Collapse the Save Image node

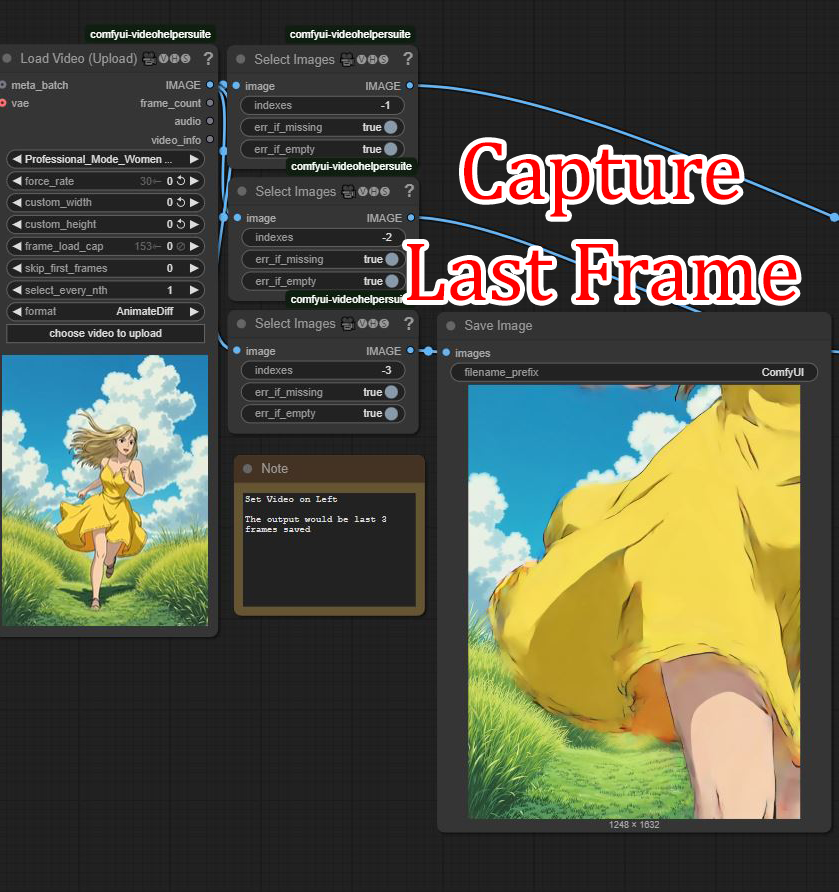click(x=451, y=325)
